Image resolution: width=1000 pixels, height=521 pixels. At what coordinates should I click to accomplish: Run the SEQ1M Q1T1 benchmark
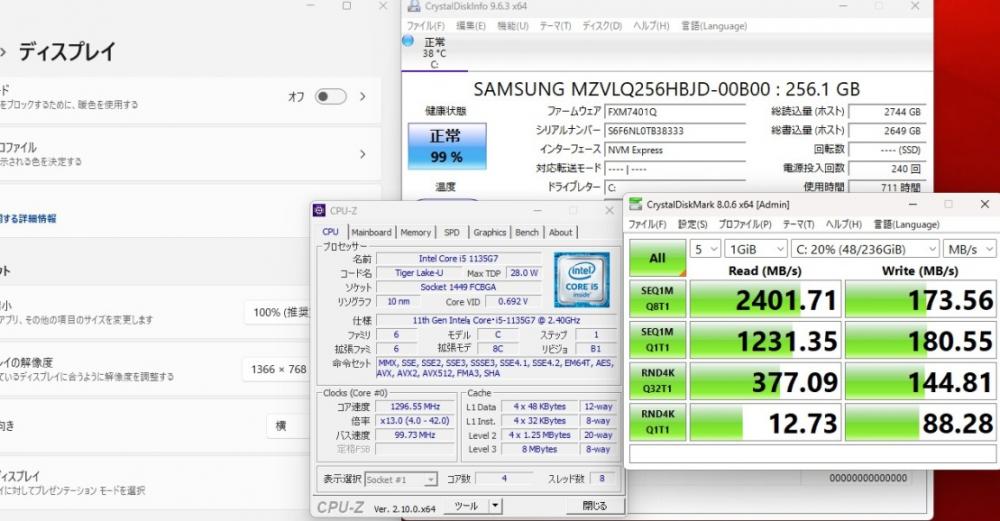(x=658, y=340)
